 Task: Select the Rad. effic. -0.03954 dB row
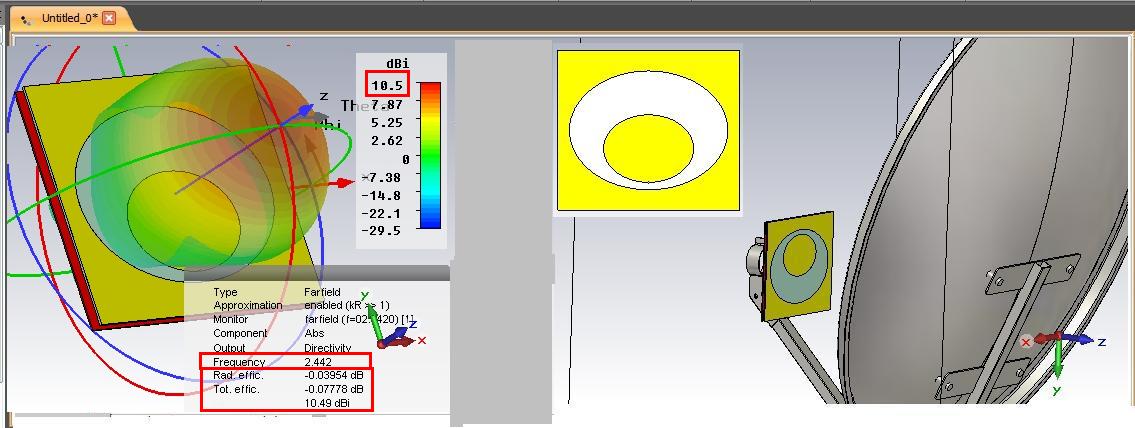287,375
